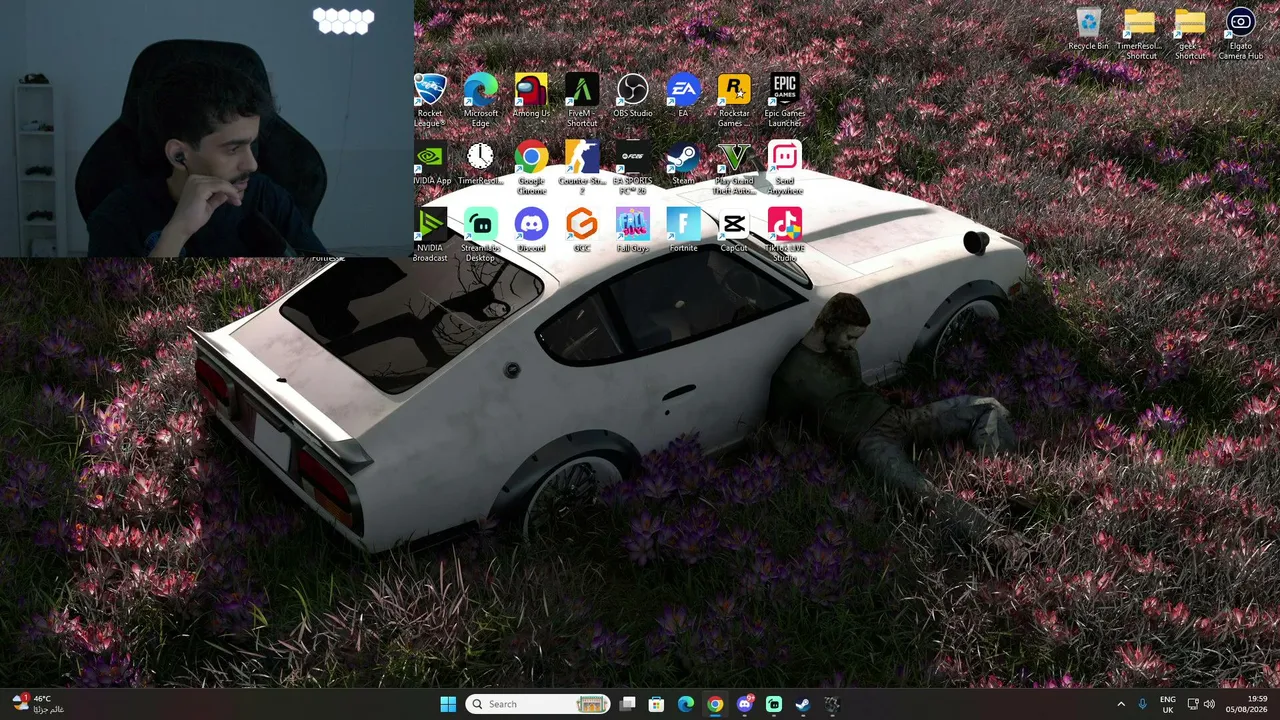Select the geek Shortcut folder icon
This screenshot has height=720, width=1280.
coord(1190,33)
